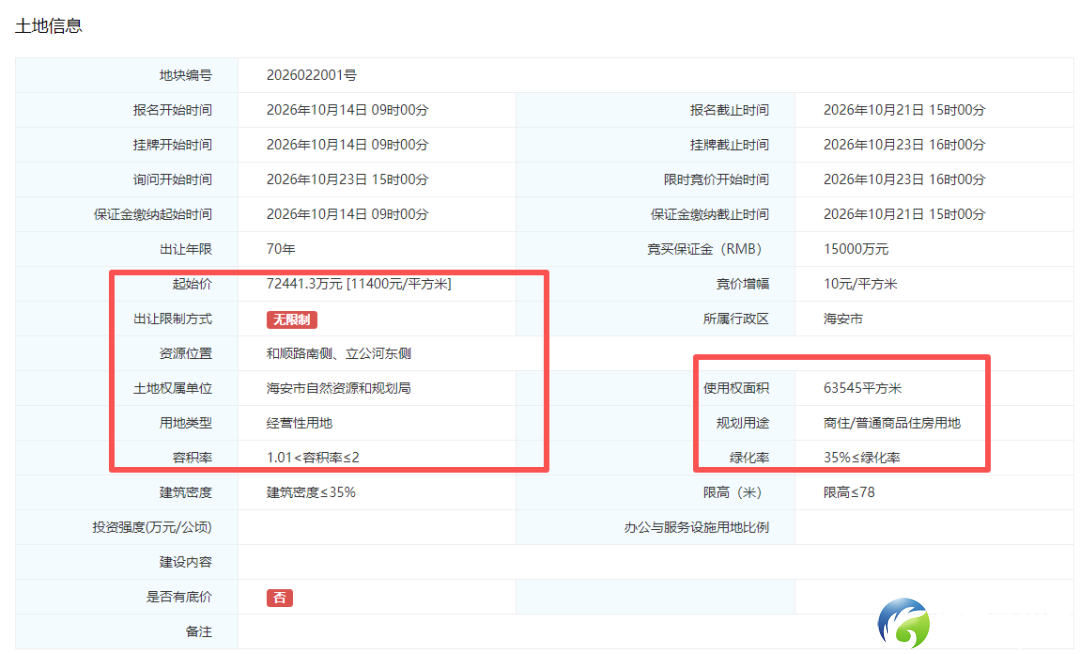Image resolution: width=1080 pixels, height=654 pixels.
Task: Click the 限时竞价开始时间 date value
Action: pyautogui.click(x=904, y=180)
